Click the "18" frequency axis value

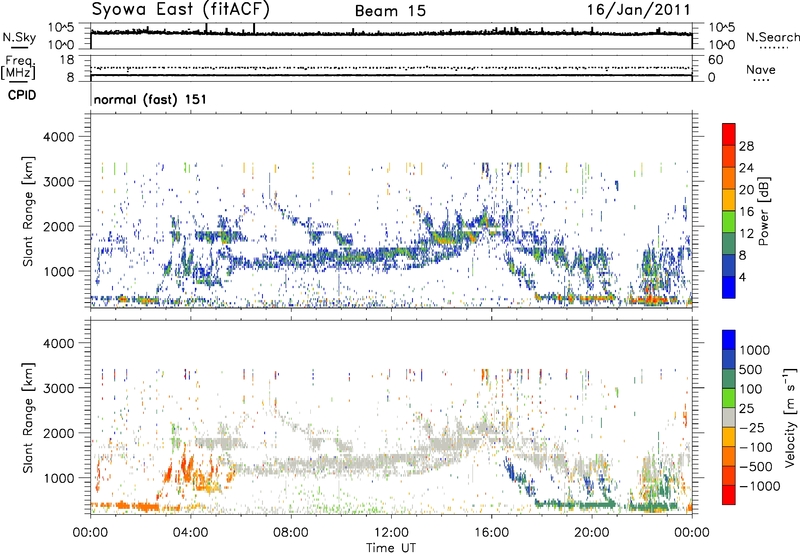[67, 59]
